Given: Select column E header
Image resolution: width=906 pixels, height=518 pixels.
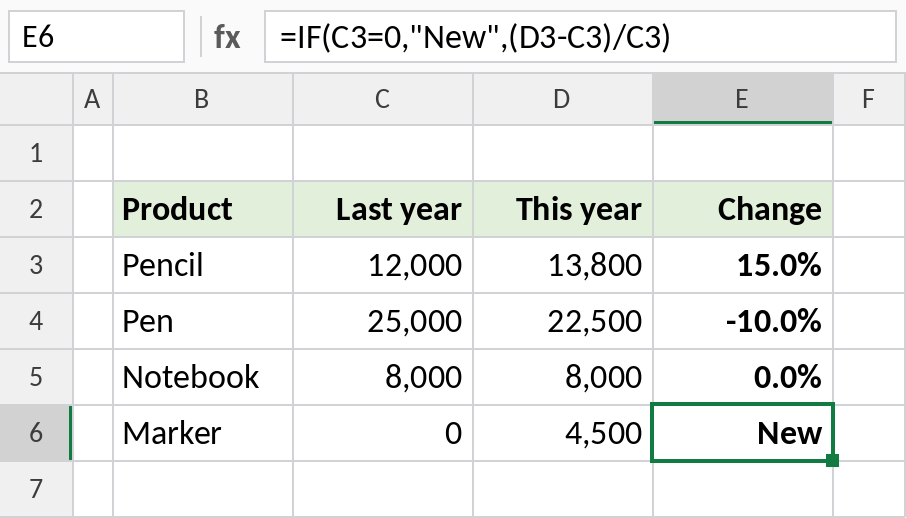Looking at the screenshot, I should (742, 99).
